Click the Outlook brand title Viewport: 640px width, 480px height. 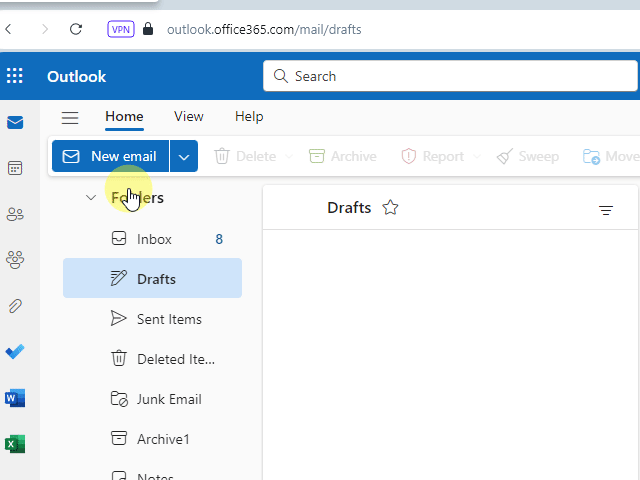pos(76,76)
